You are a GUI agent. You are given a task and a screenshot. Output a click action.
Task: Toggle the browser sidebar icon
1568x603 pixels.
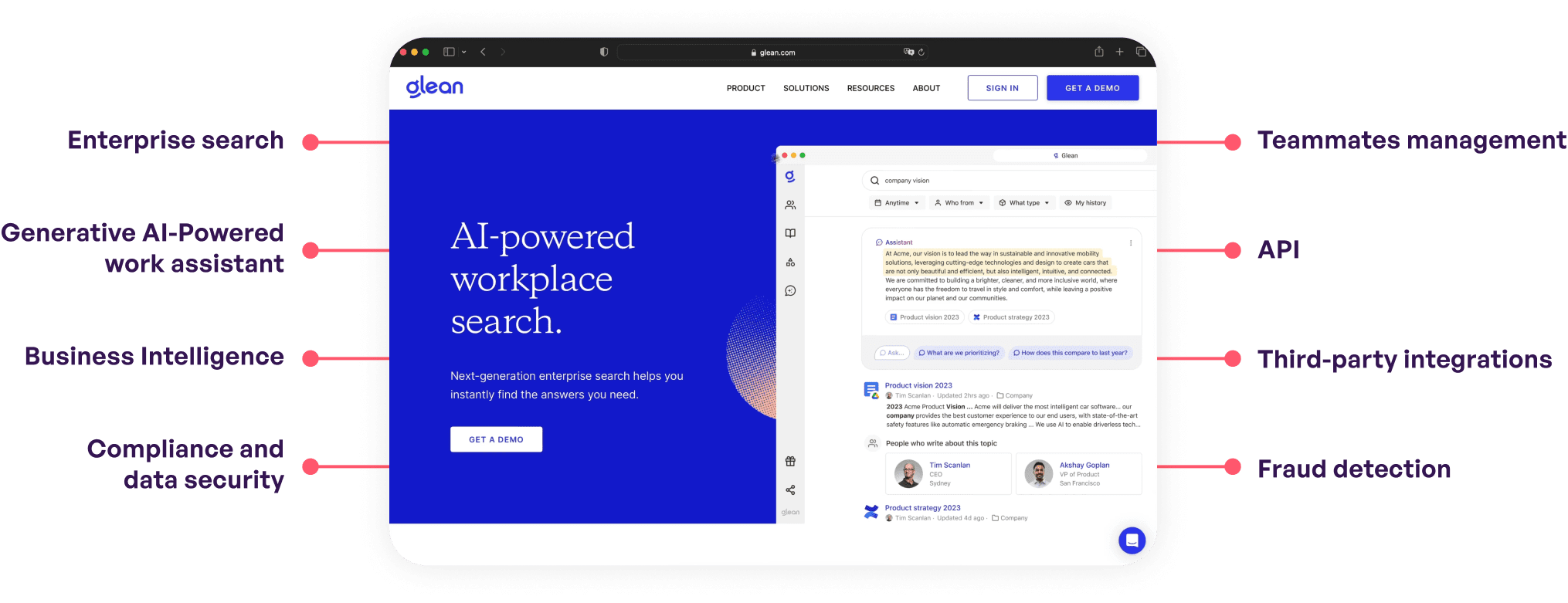[449, 52]
